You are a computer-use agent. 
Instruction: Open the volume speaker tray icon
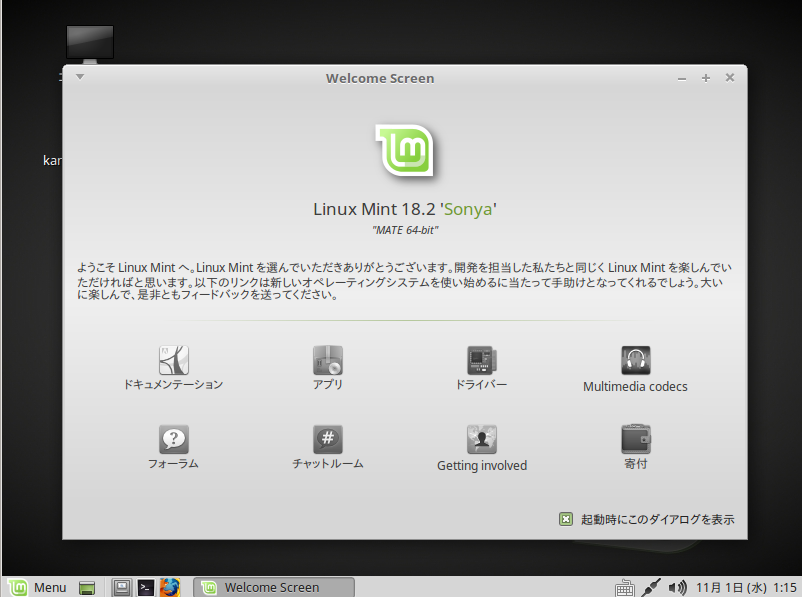point(678,588)
